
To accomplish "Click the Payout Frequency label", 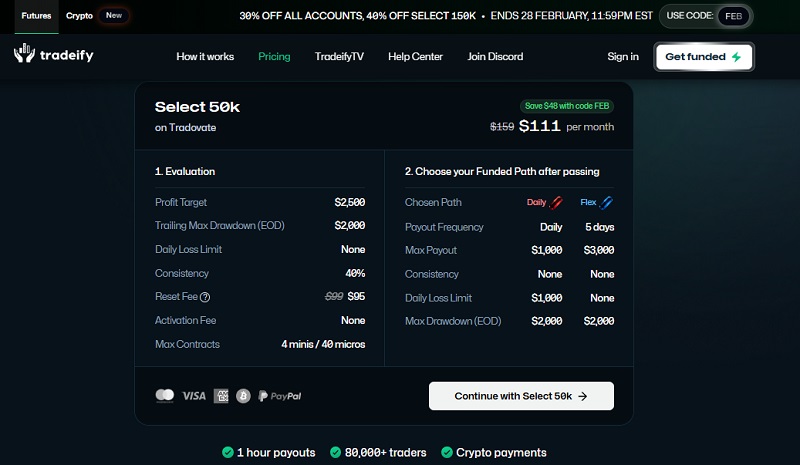I will pos(444,227).
